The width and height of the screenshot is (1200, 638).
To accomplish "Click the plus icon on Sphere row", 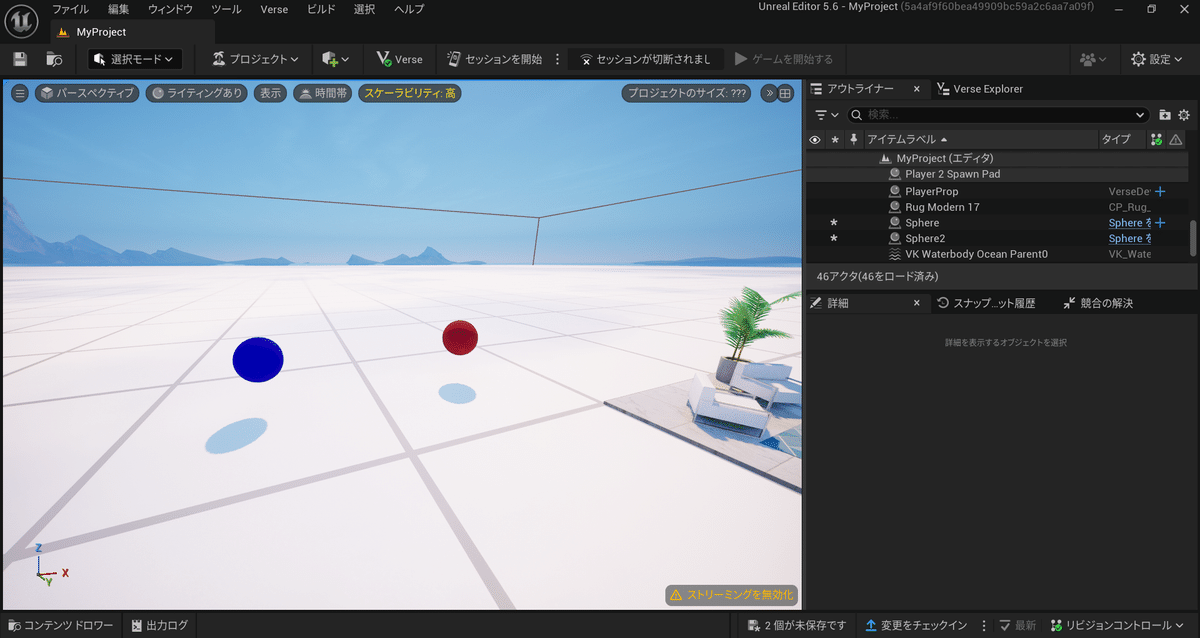I will pos(1160,223).
